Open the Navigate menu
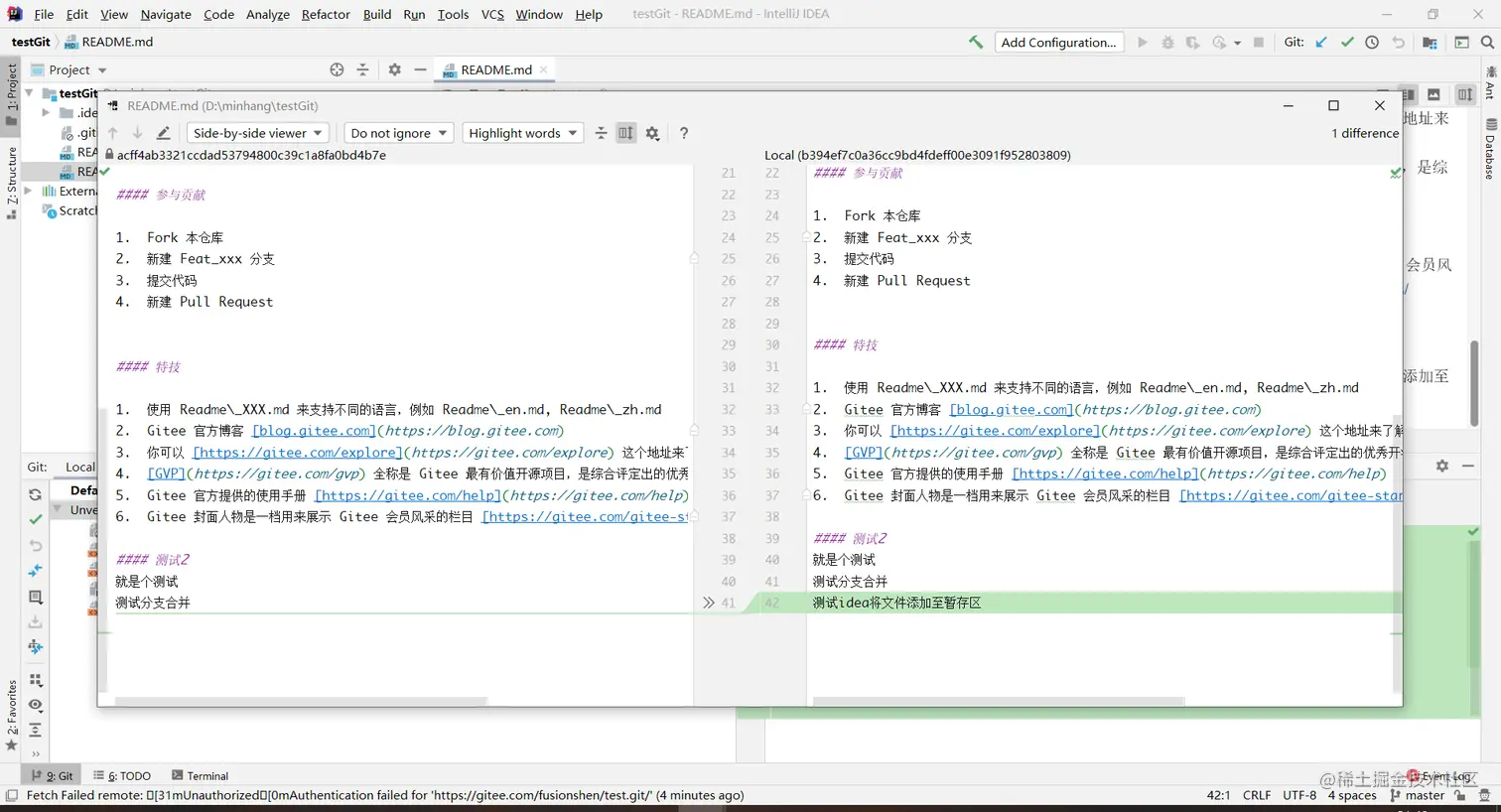 point(166,14)
